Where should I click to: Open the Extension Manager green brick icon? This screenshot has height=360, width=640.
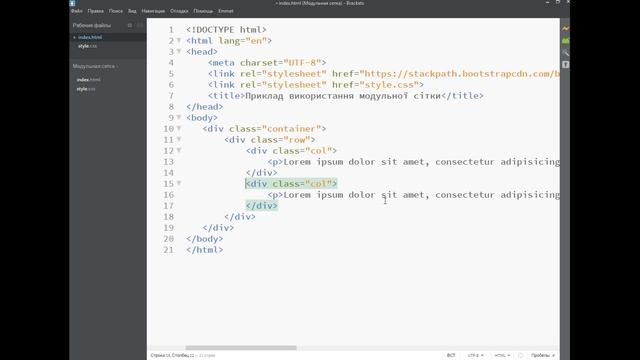(x=565, y=41)
